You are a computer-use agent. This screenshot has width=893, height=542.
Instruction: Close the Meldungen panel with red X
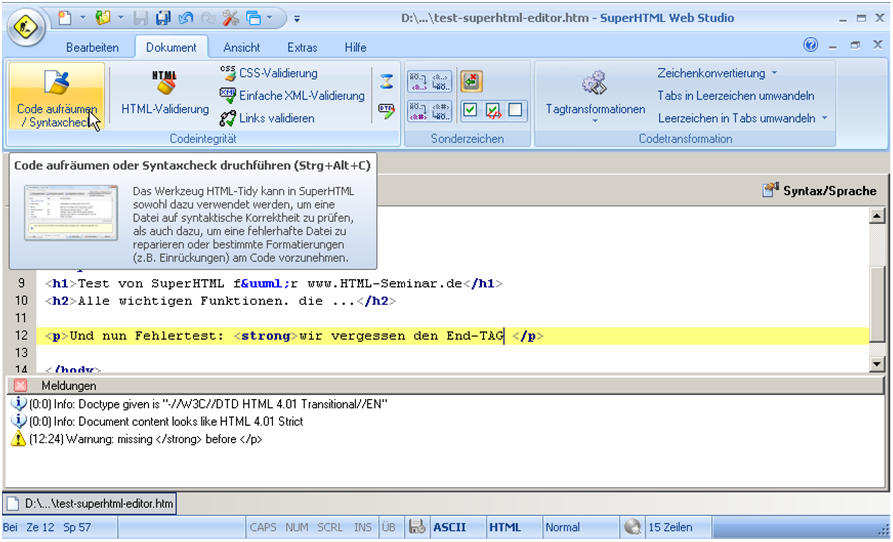20,385
